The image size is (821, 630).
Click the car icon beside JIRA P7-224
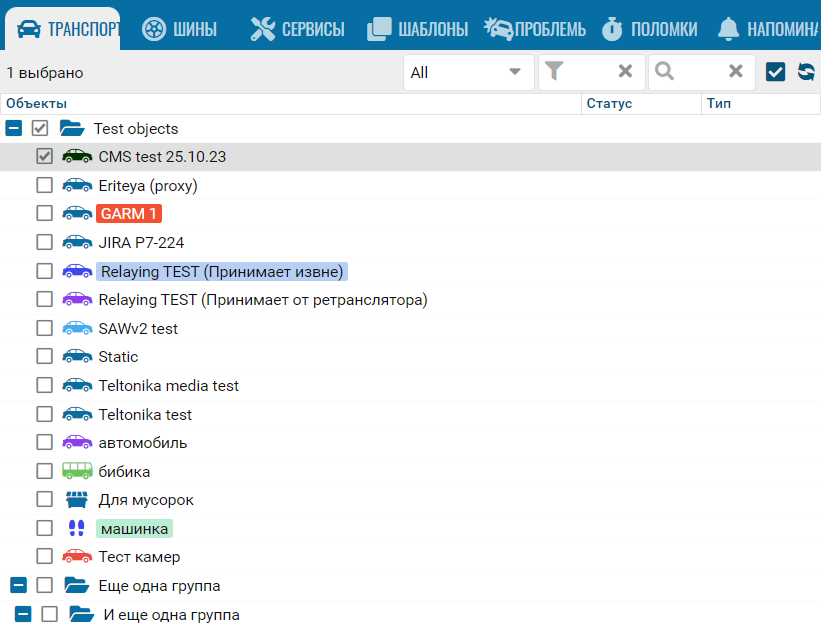(77, 242)
